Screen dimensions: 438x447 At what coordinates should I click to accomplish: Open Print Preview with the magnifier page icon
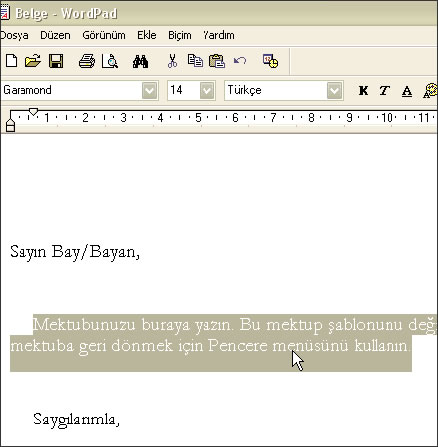click(x=110, y=61)
